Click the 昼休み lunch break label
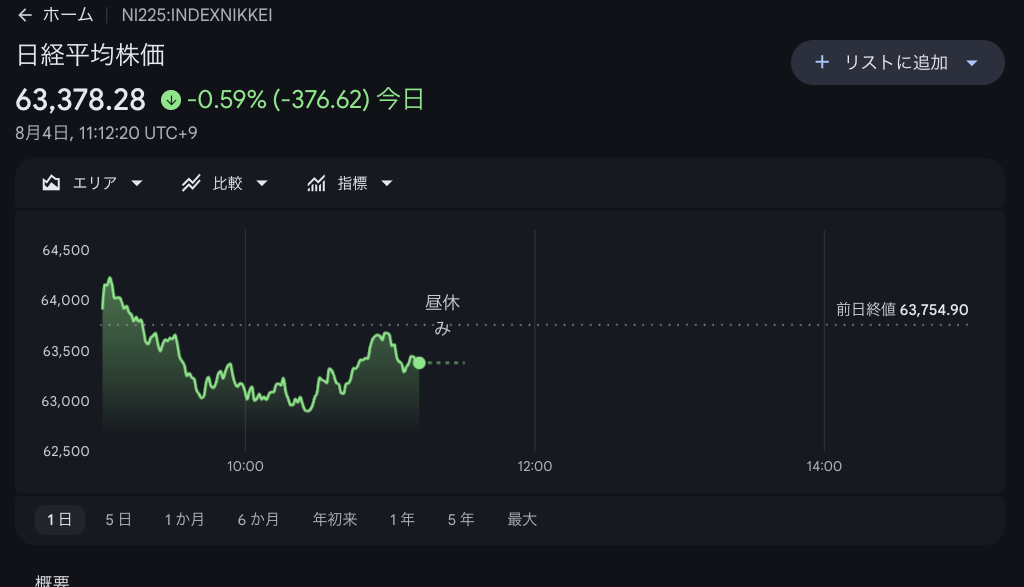The height and width of the screenshot is (587, 1024). [443, 315]
